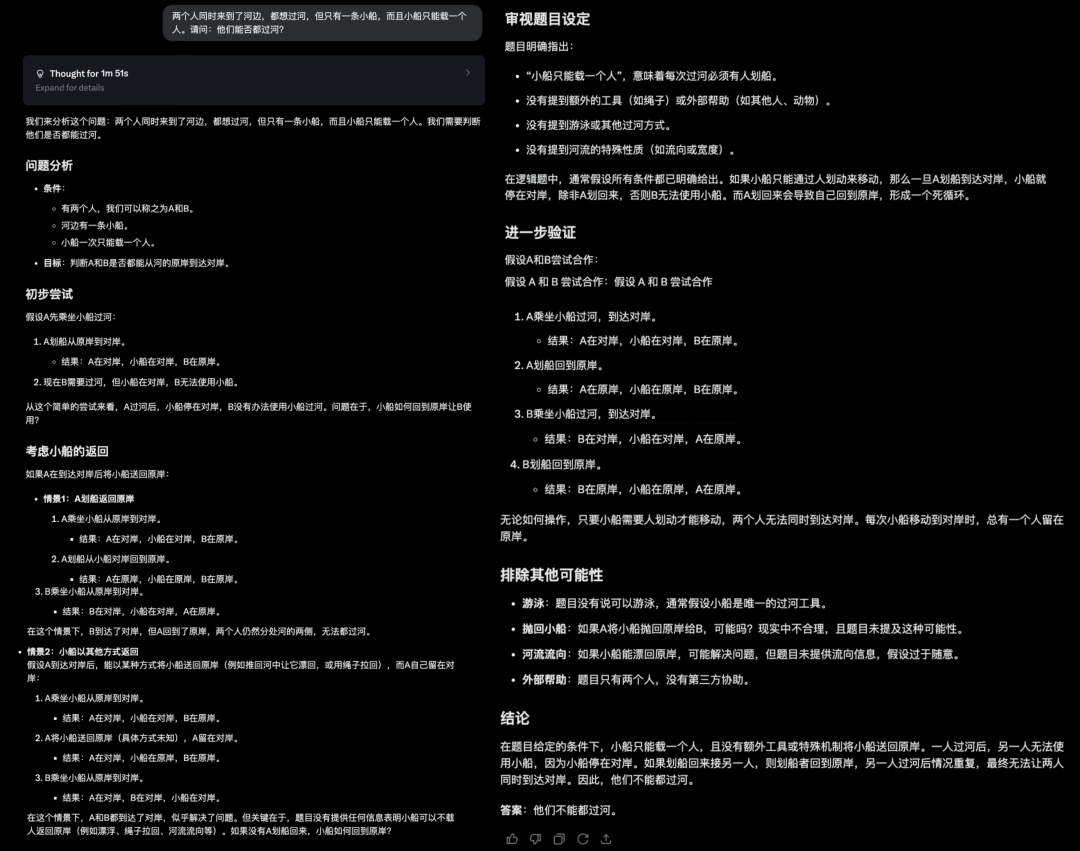Click the "Thought for 1m 51s" label
The width and height of the screenshot is (1080, 851).
tap(89, 74)
